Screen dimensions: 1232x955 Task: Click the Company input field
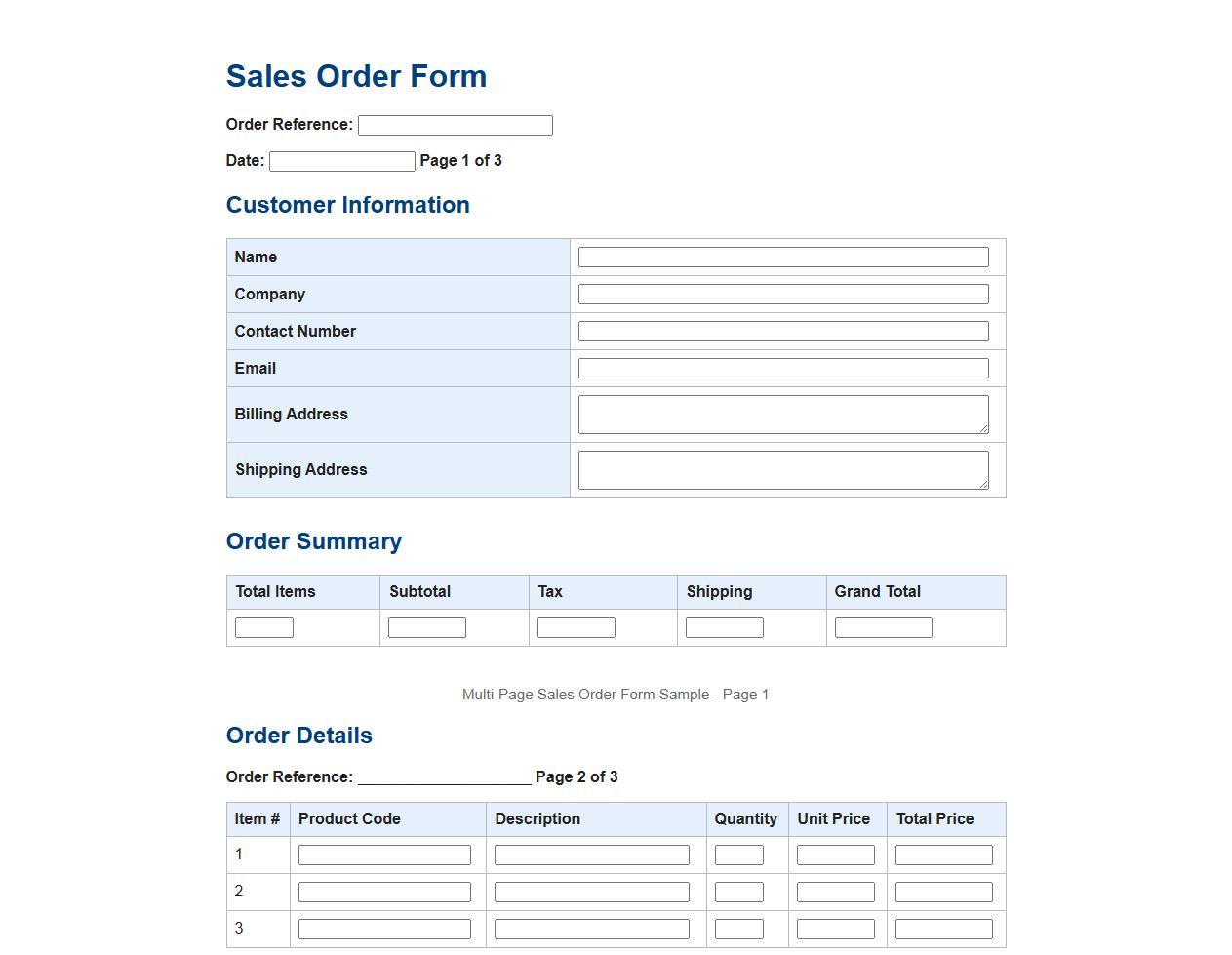tap(782, 294)
